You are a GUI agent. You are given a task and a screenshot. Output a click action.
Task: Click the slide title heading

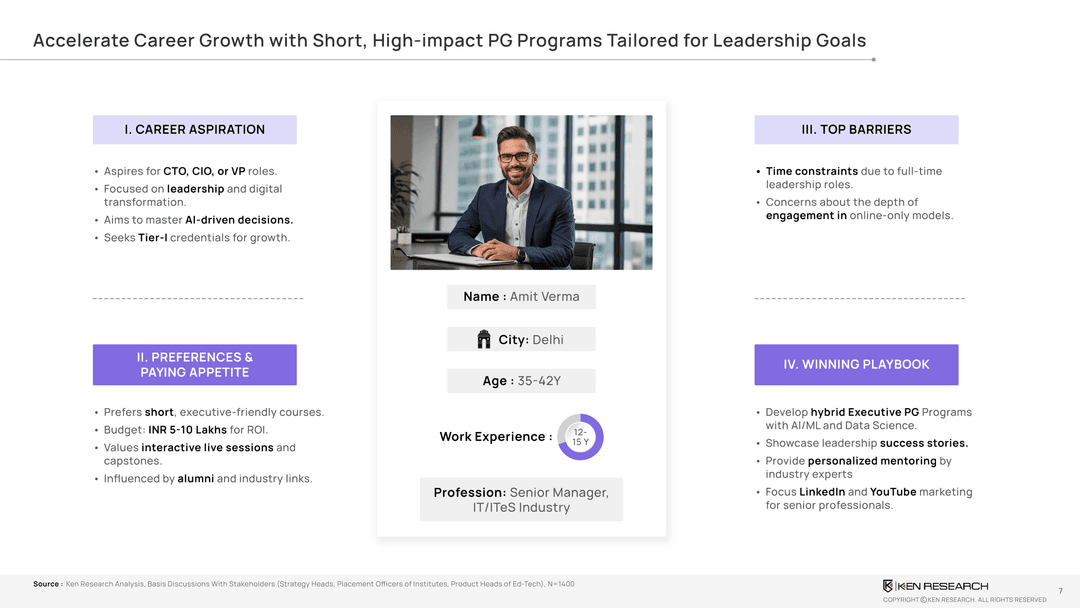(449, 41)
